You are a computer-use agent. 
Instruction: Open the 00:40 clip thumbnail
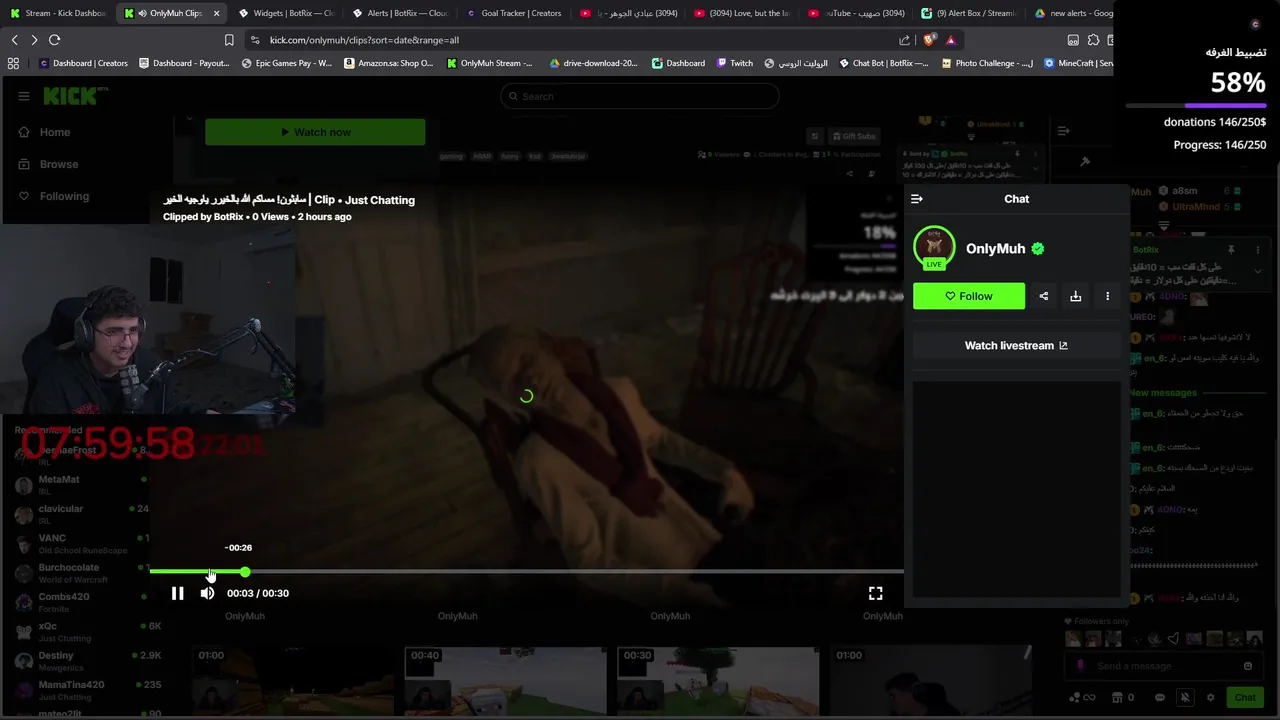click(506, 679)
